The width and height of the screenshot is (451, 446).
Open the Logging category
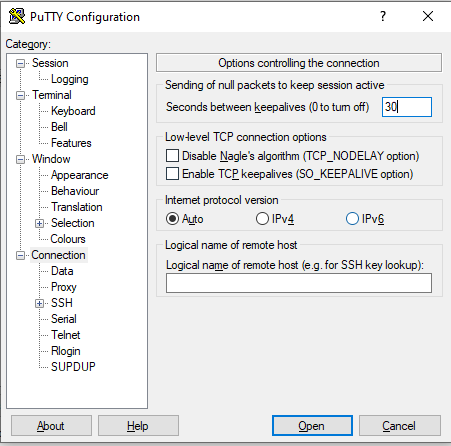70,79
